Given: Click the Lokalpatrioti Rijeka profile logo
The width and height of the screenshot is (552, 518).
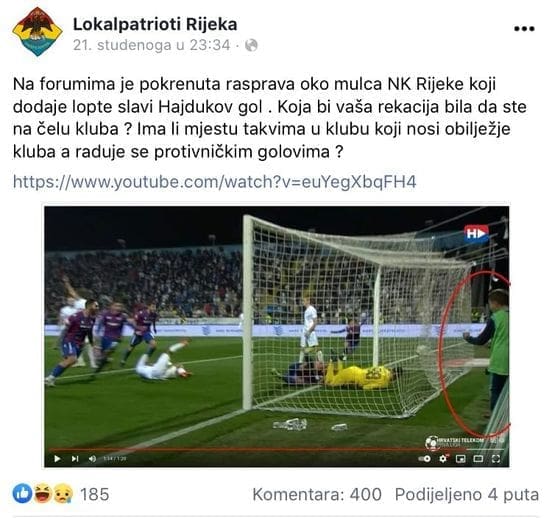Looking at the screenshot, I should pos(37,32).
